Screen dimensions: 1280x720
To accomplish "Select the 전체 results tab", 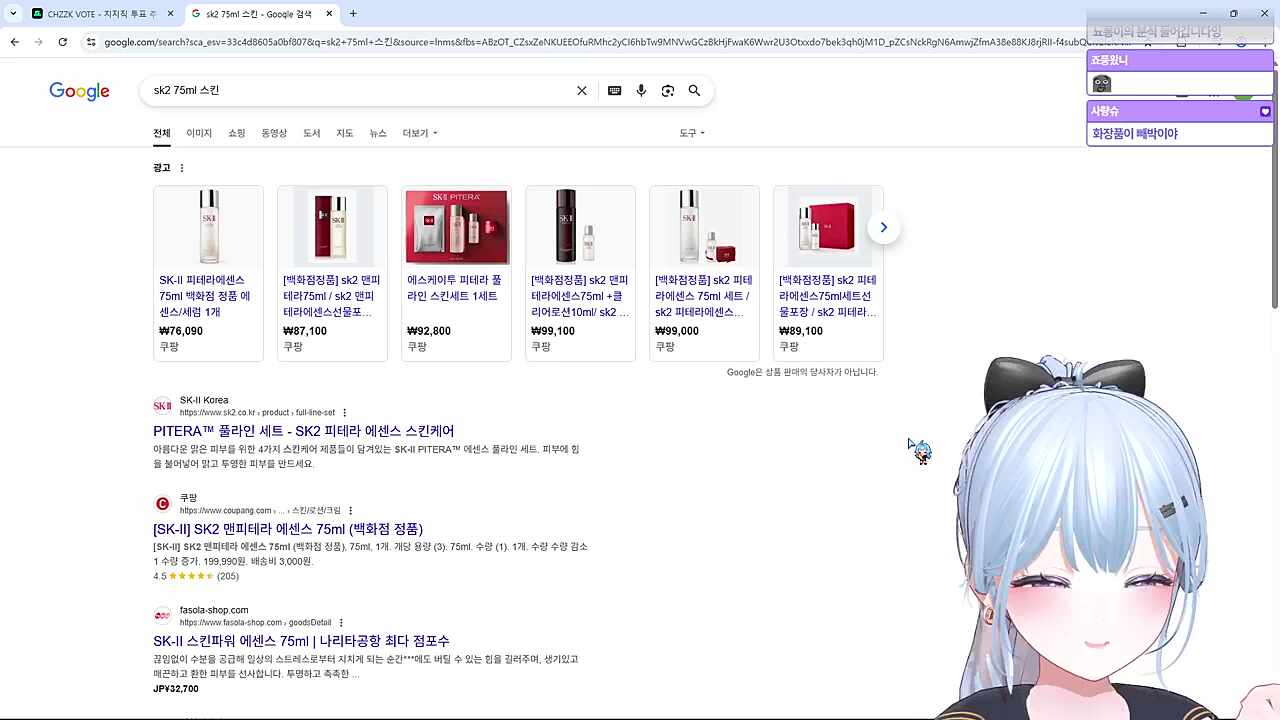I will [162, 133].
